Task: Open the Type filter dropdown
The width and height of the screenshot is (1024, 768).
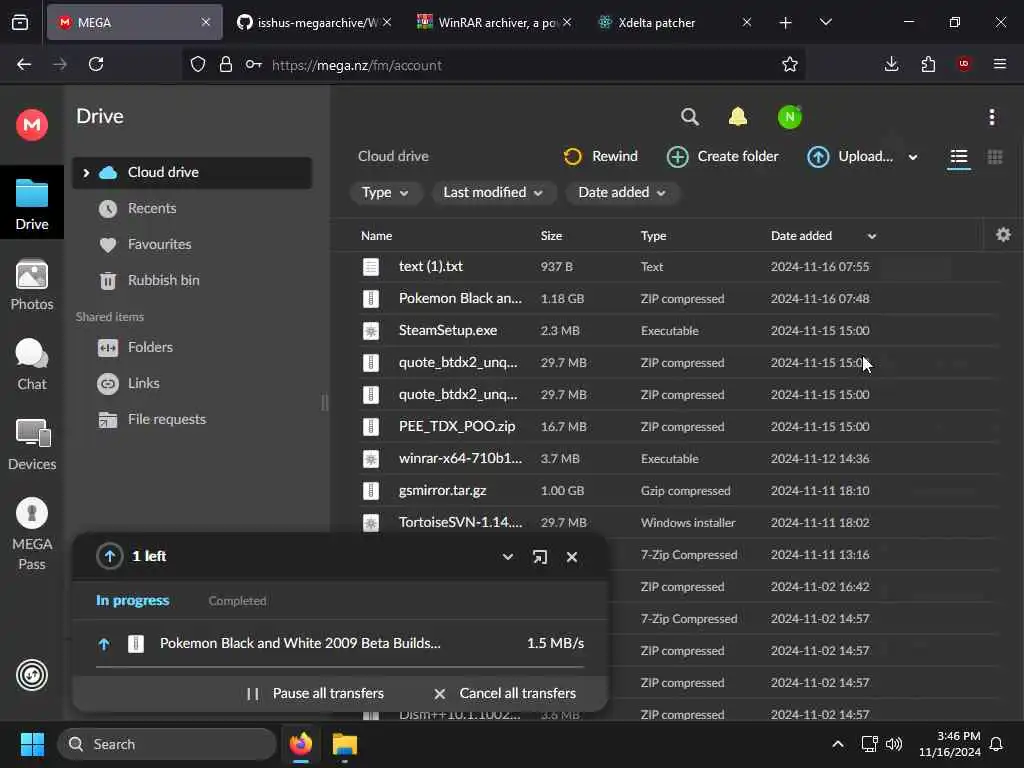Action: tap(385, 193)
